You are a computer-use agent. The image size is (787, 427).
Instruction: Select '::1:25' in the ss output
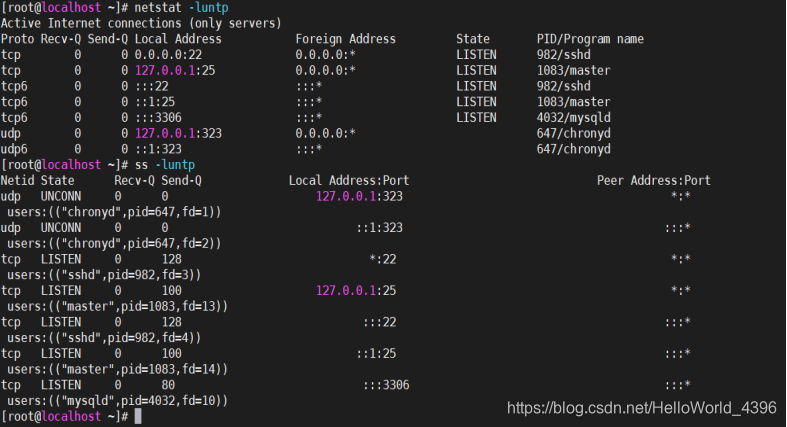[376, 353]
